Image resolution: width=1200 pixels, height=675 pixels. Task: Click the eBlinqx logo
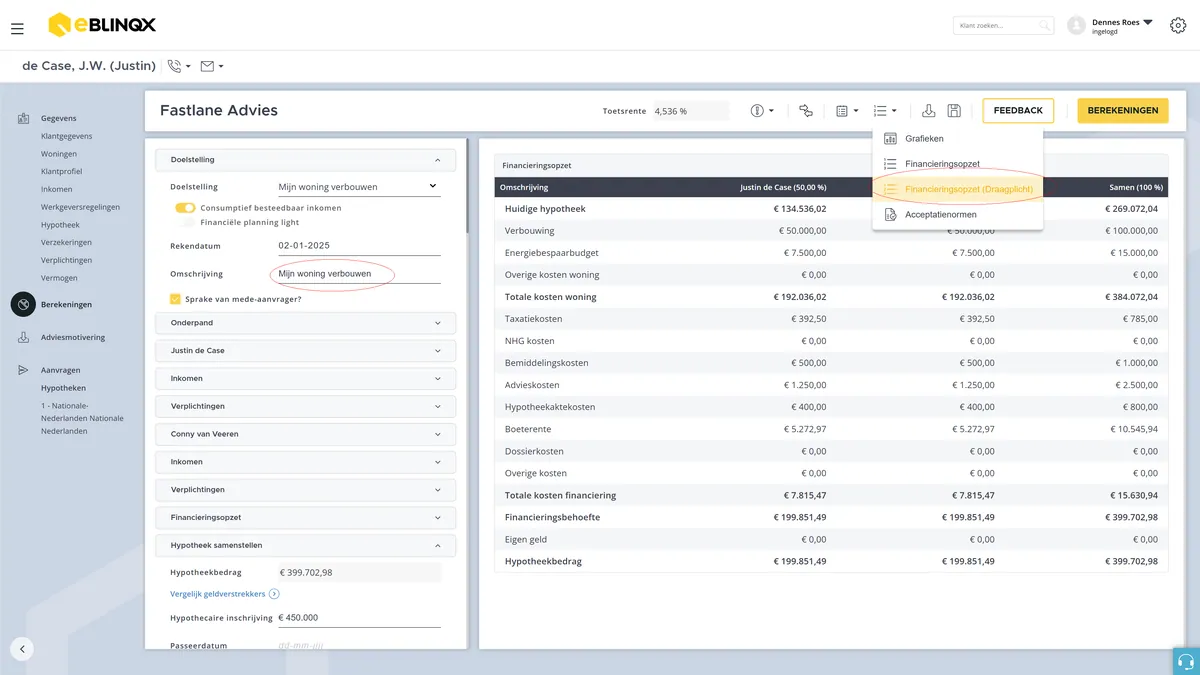coord(102,25)
